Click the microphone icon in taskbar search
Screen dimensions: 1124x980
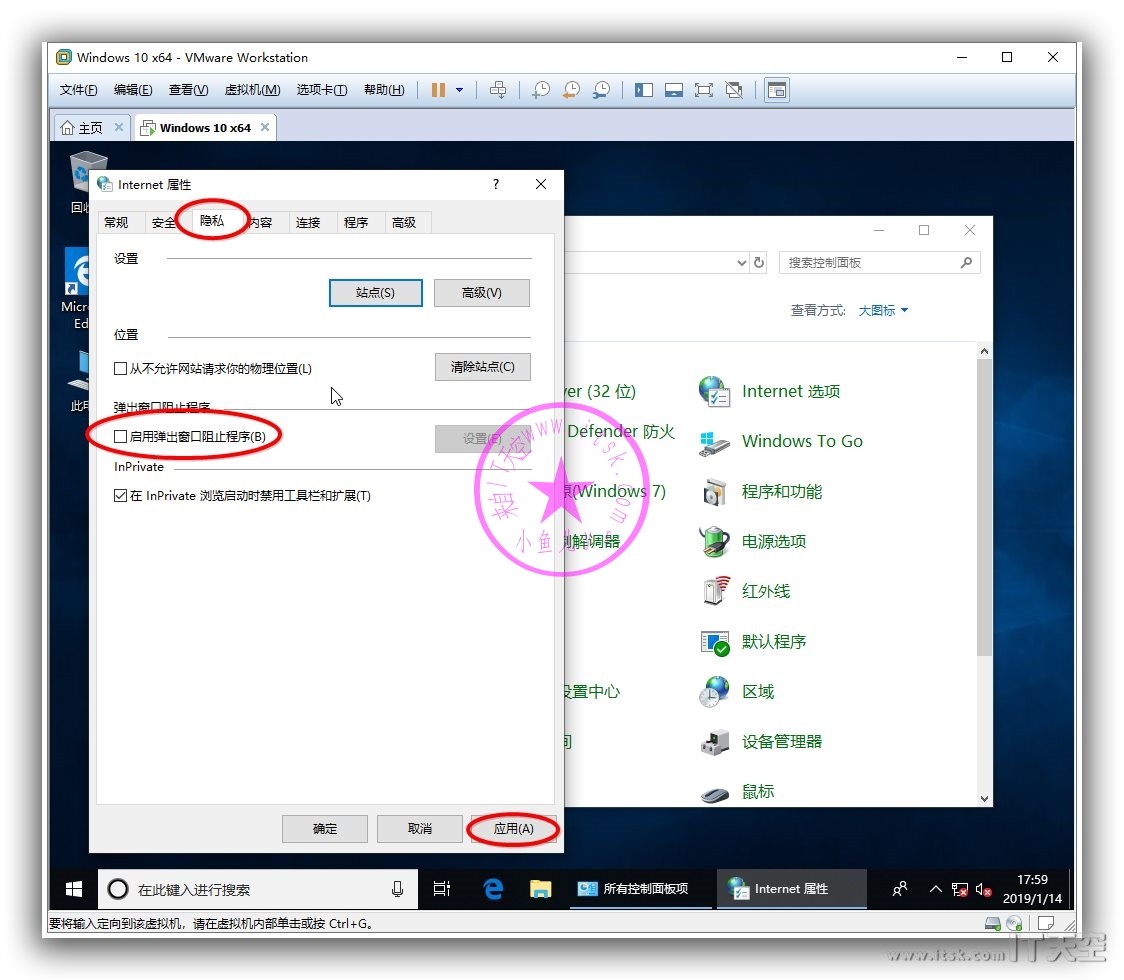click(397, 890)
